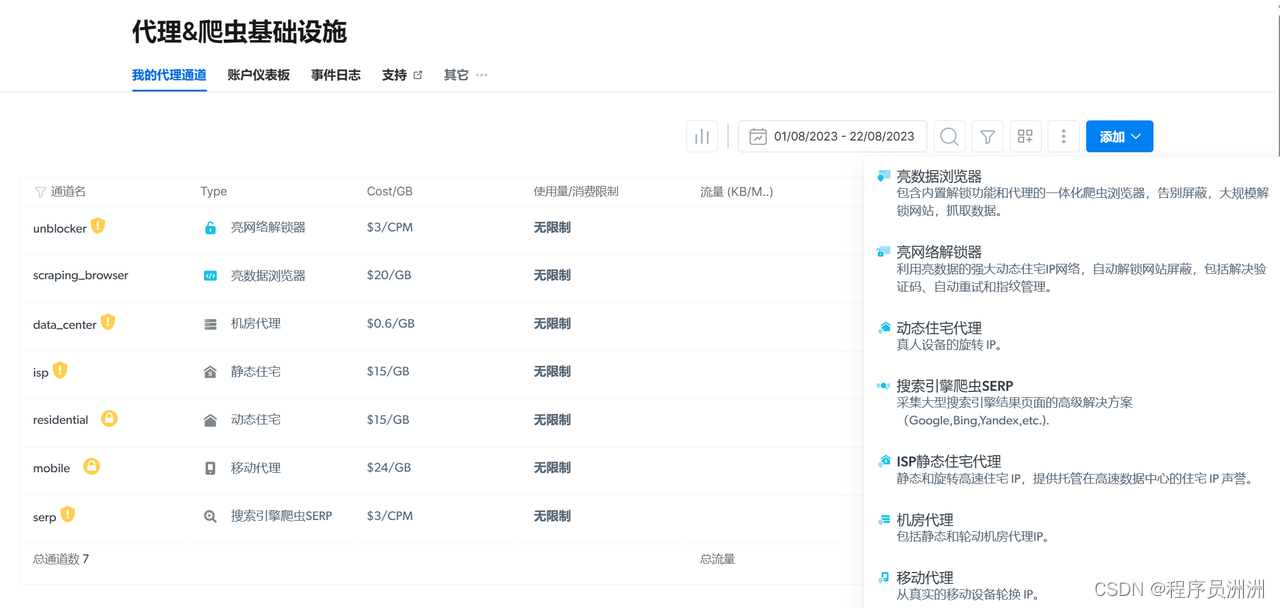Click the 总通道数 7 footer text
The image size is (1280, 608).
pyautogui.click(x=61, y=559)
